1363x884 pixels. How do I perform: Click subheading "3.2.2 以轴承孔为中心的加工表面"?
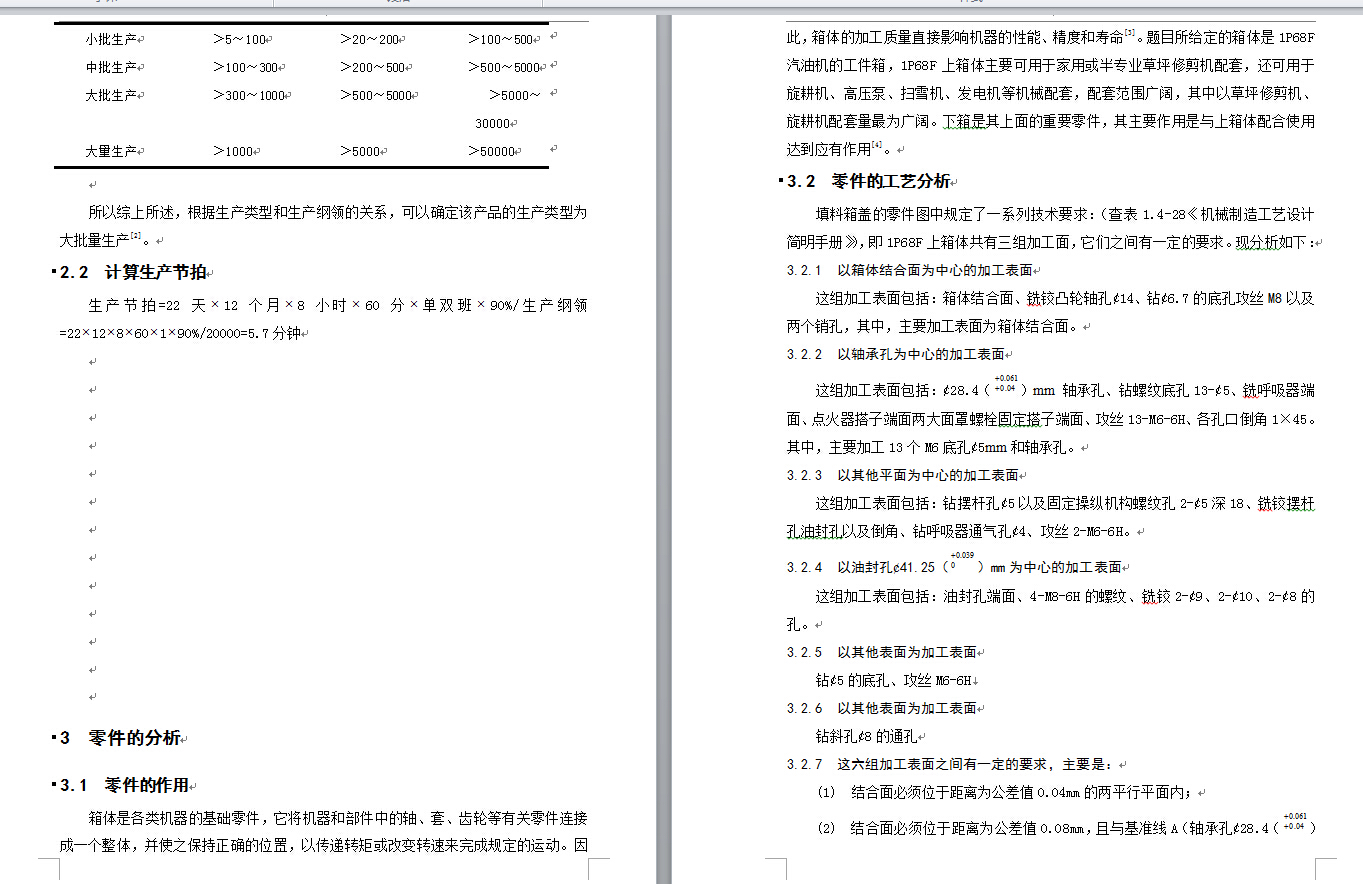897,354
